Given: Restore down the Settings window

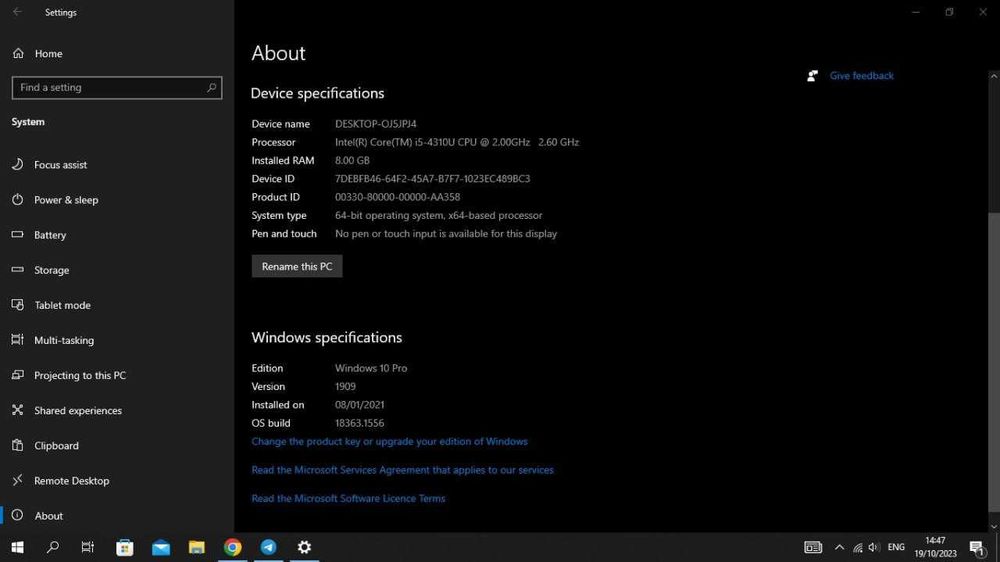Looking at the screenshot, I should tap(949, 12).
